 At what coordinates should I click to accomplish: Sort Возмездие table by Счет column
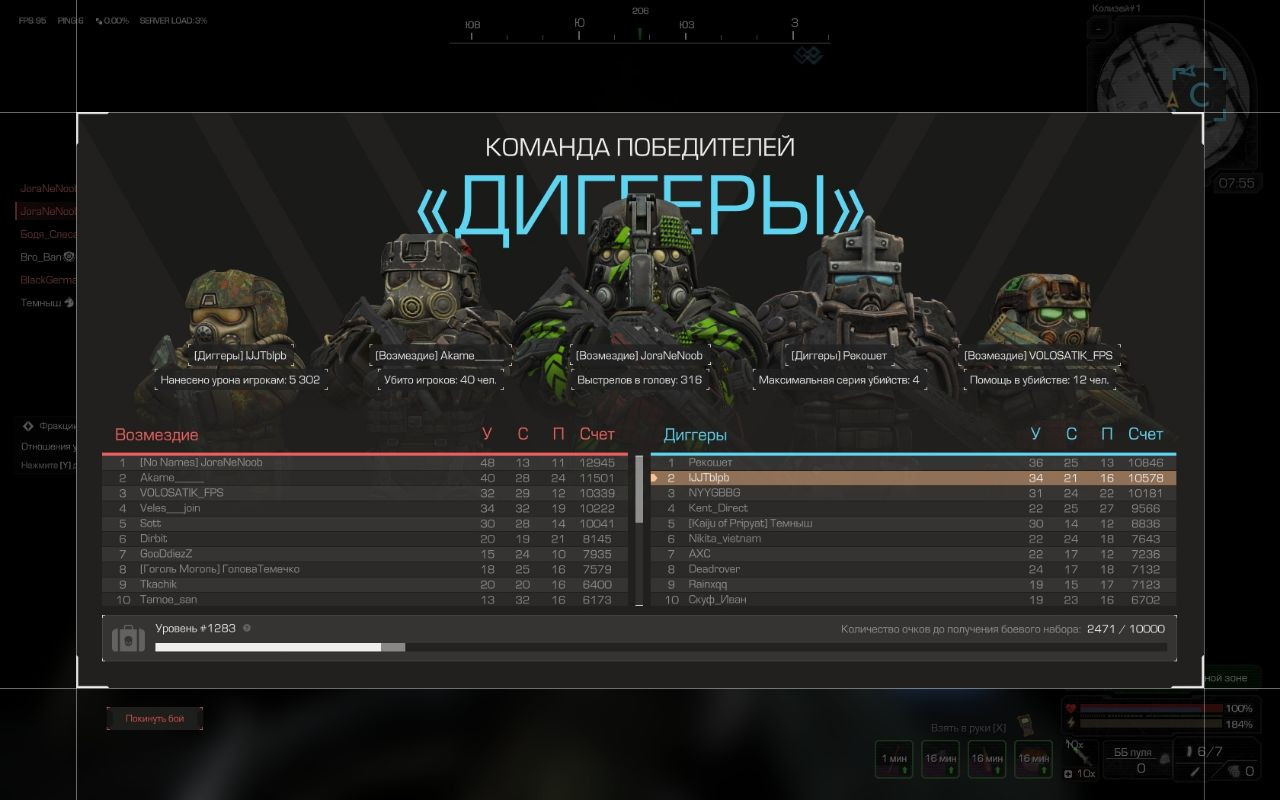click(597, 434)
